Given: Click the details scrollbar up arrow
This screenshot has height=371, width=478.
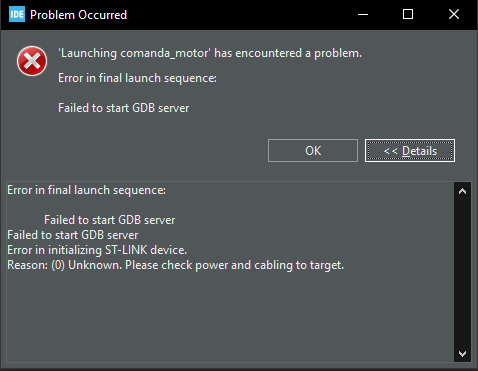Looking at the screenshot, I should pos(462,191).
